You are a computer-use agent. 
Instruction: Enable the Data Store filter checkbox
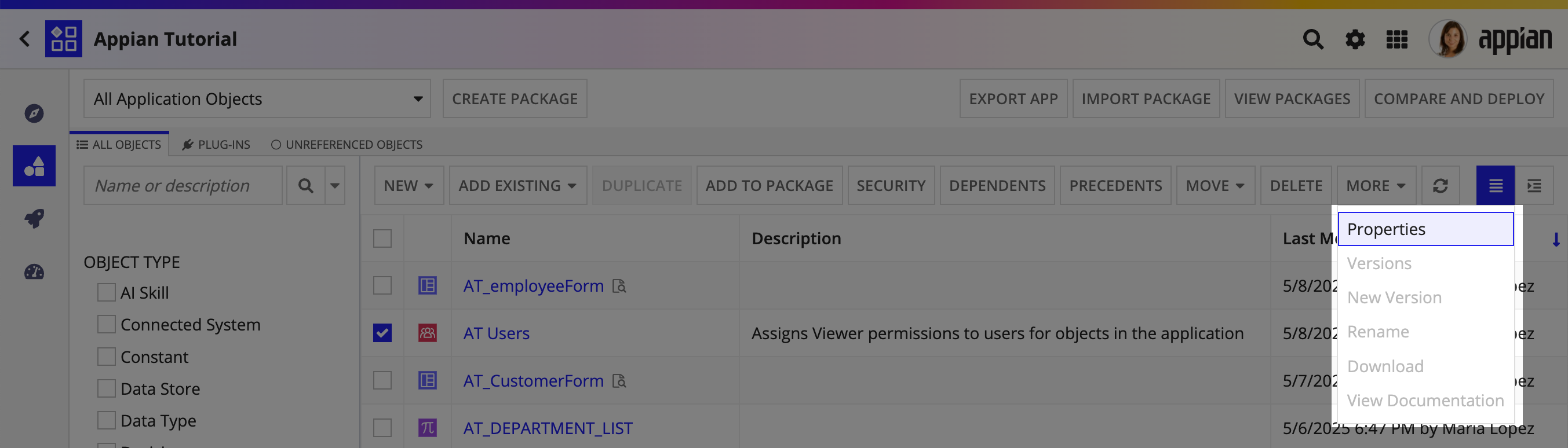(x=107, y=388)
